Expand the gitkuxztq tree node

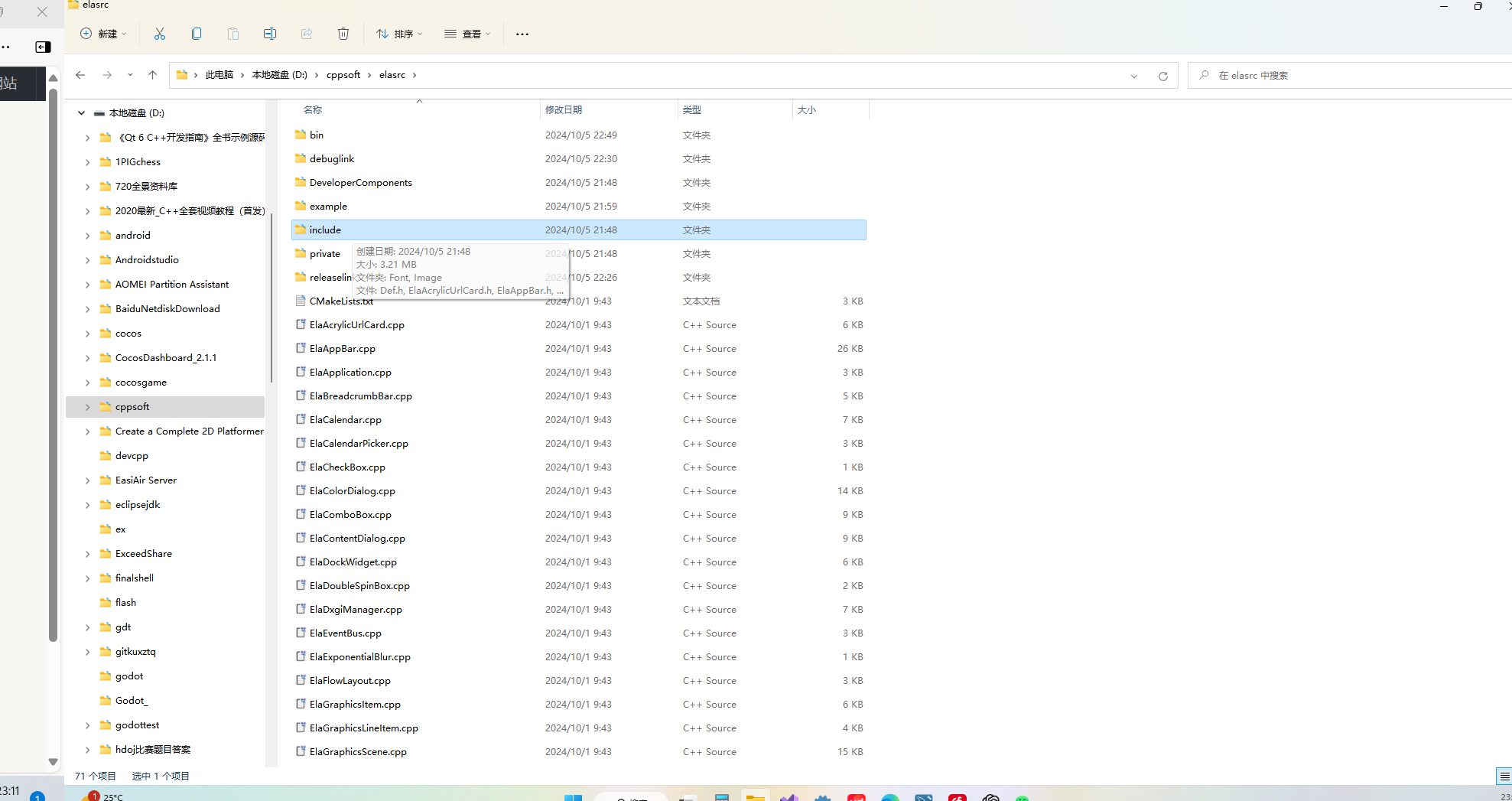(87, 652)
